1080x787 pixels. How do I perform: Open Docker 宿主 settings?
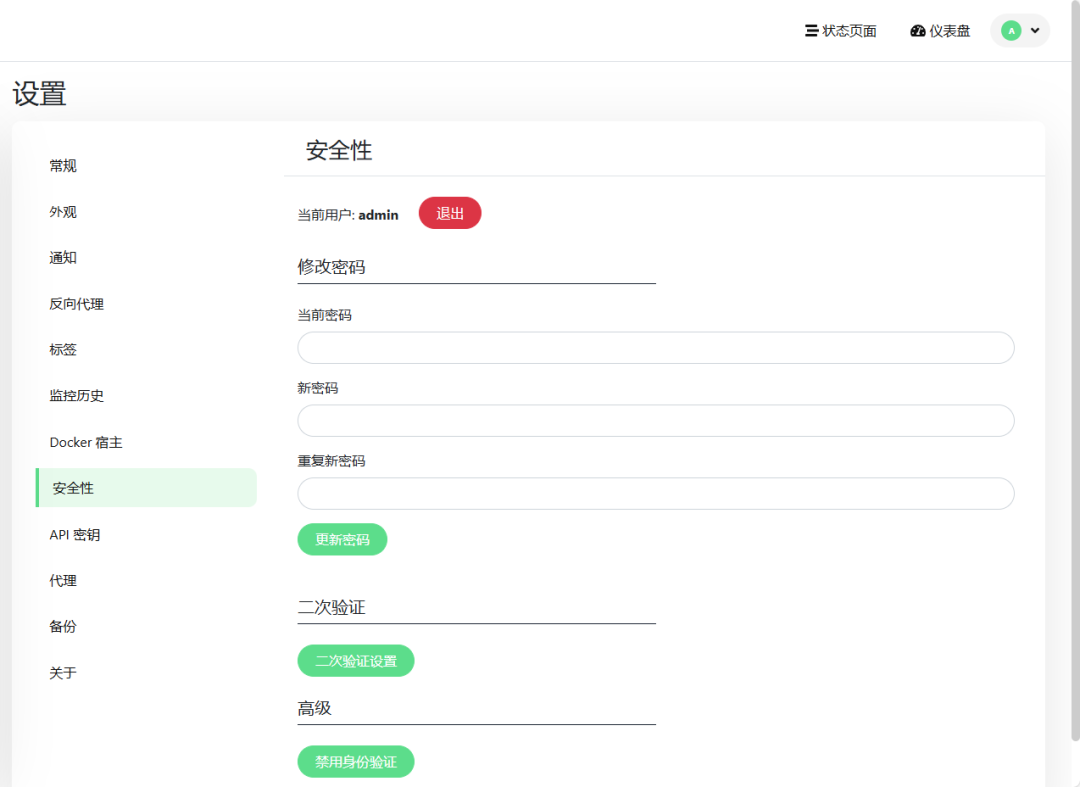pos(86,442)
